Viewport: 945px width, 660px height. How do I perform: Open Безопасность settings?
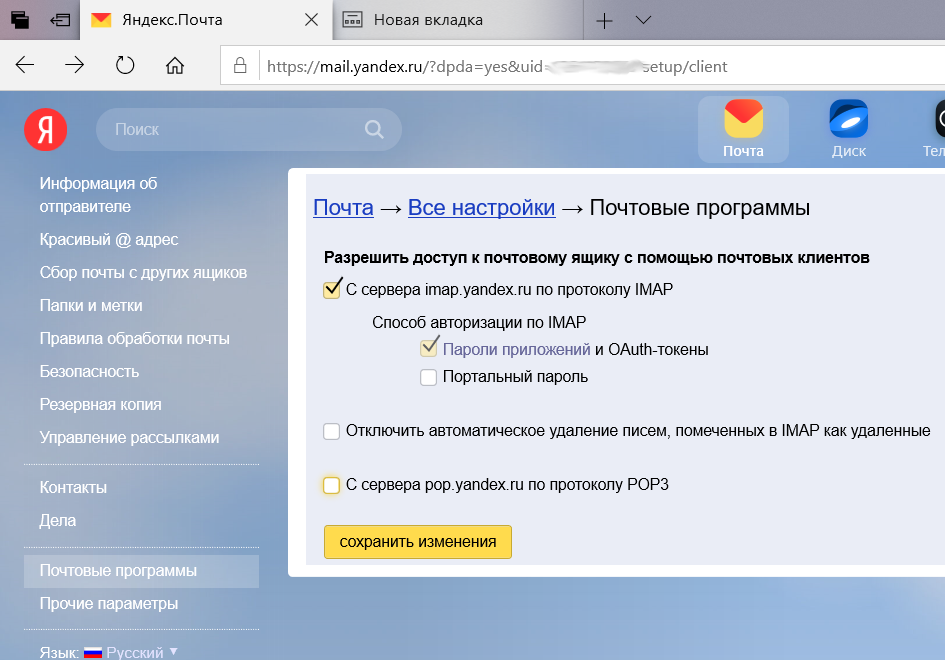click(x=89, y=371)
